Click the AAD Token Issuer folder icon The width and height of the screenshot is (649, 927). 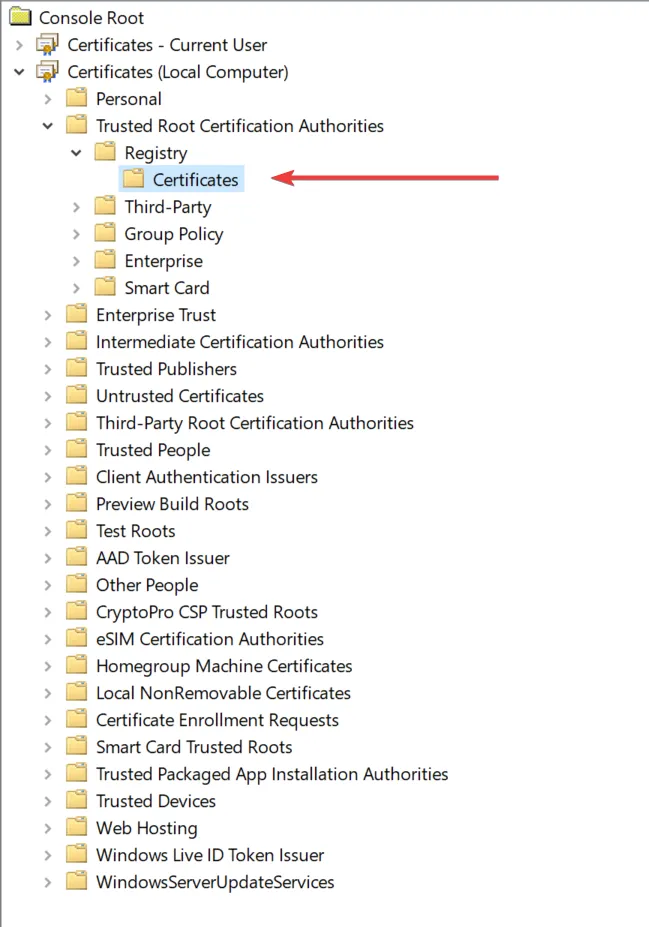point(76,558)
